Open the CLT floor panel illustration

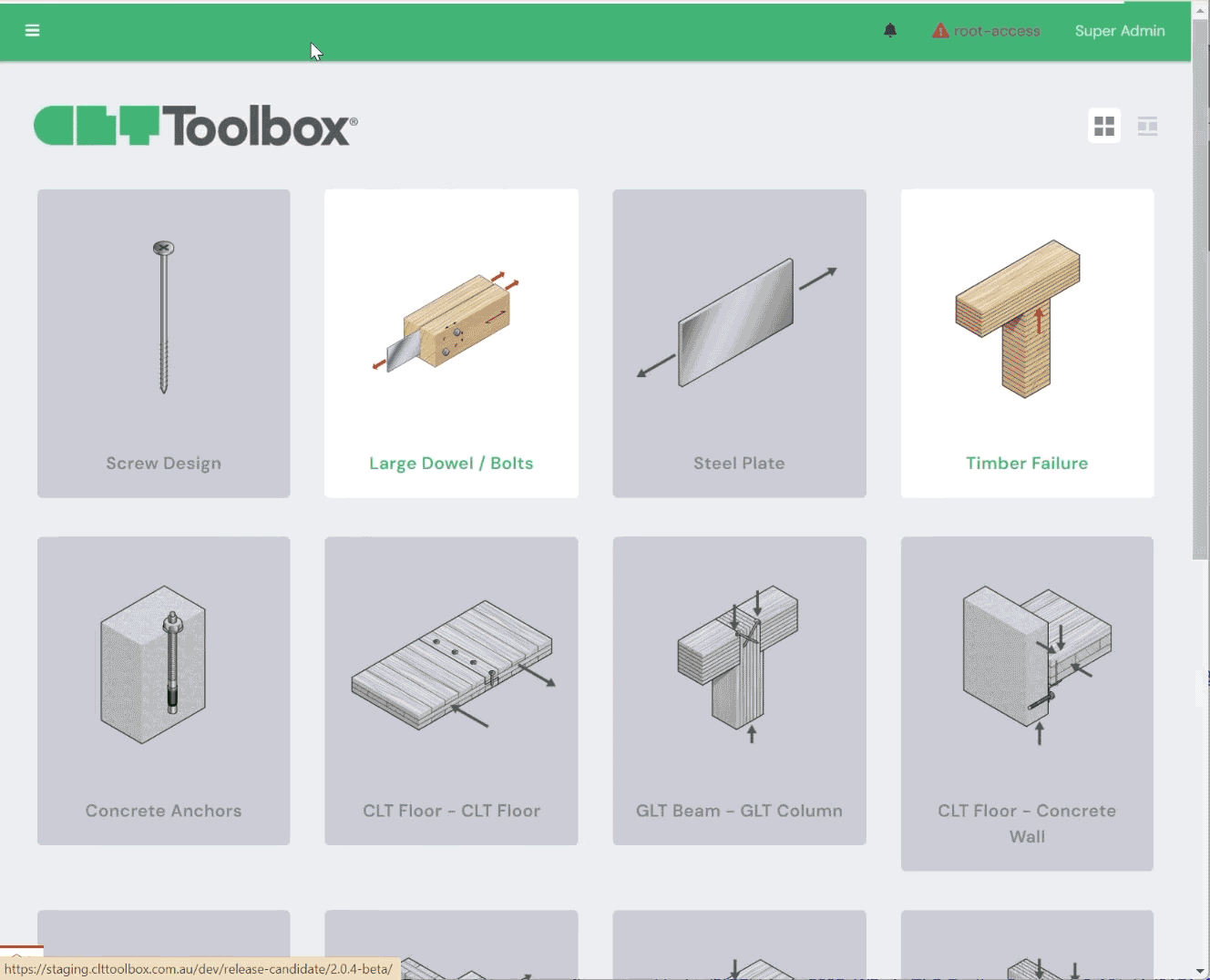tap(453, 665)
